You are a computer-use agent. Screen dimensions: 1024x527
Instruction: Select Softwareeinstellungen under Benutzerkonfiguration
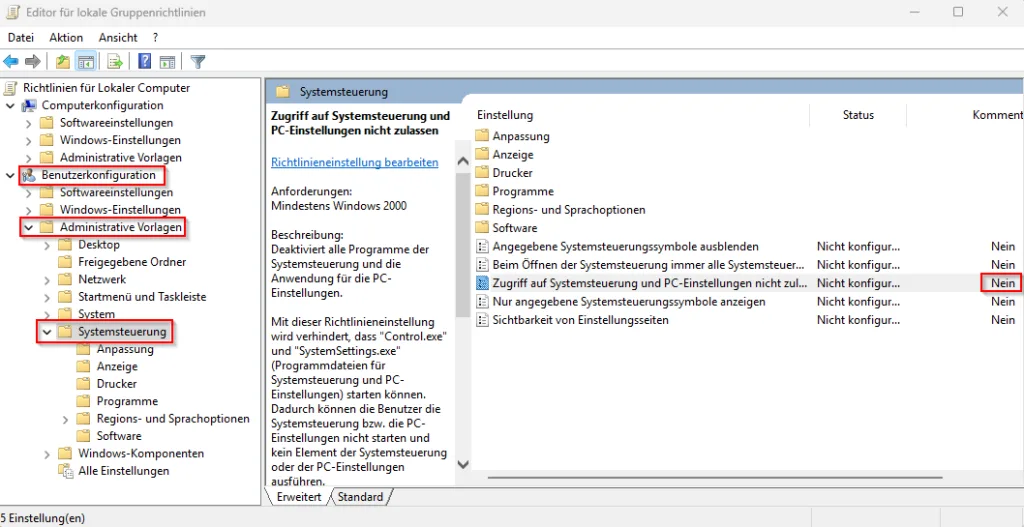(116, 193)
